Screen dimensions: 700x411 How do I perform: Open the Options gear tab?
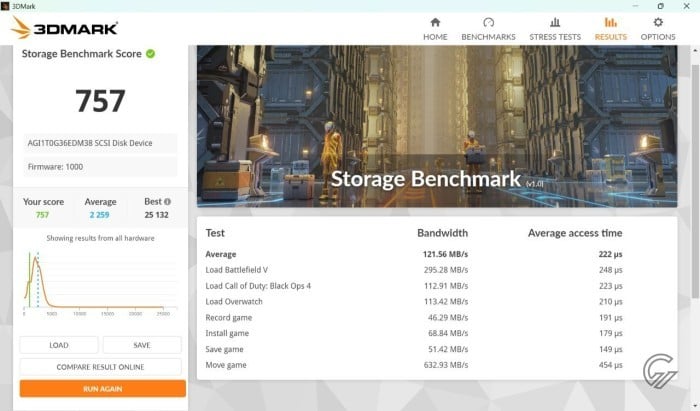tap(658, 29)
